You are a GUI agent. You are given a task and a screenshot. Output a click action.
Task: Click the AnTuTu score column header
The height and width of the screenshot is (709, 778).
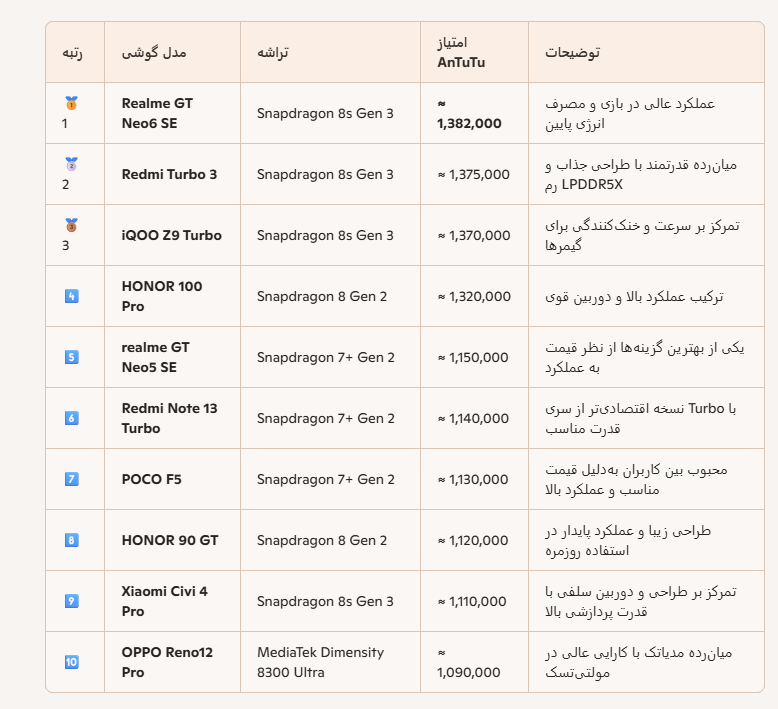[461, 53]
